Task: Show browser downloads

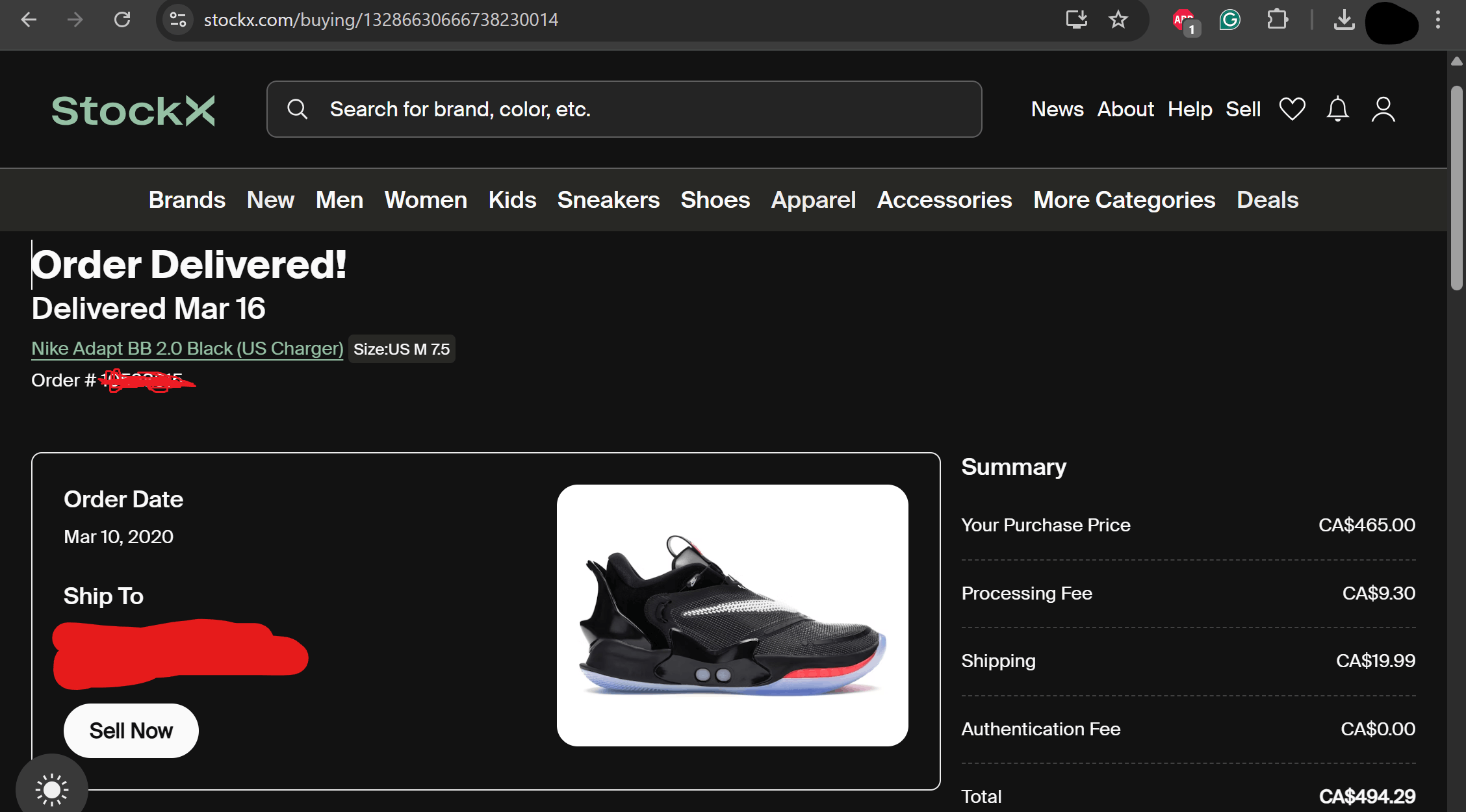Action: click(x=1344, y=20)
